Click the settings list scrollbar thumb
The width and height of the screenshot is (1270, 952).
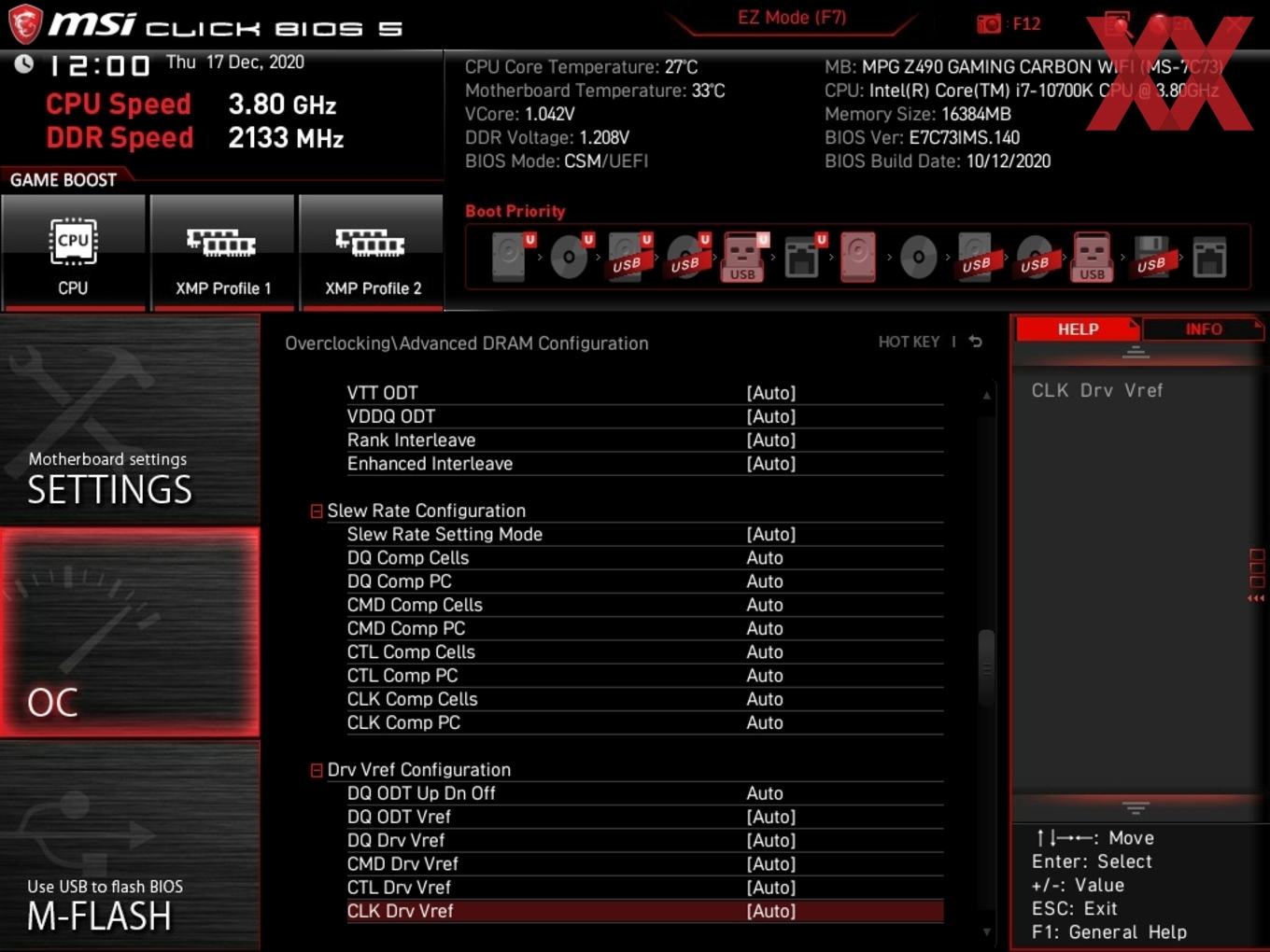coord(986,667)
